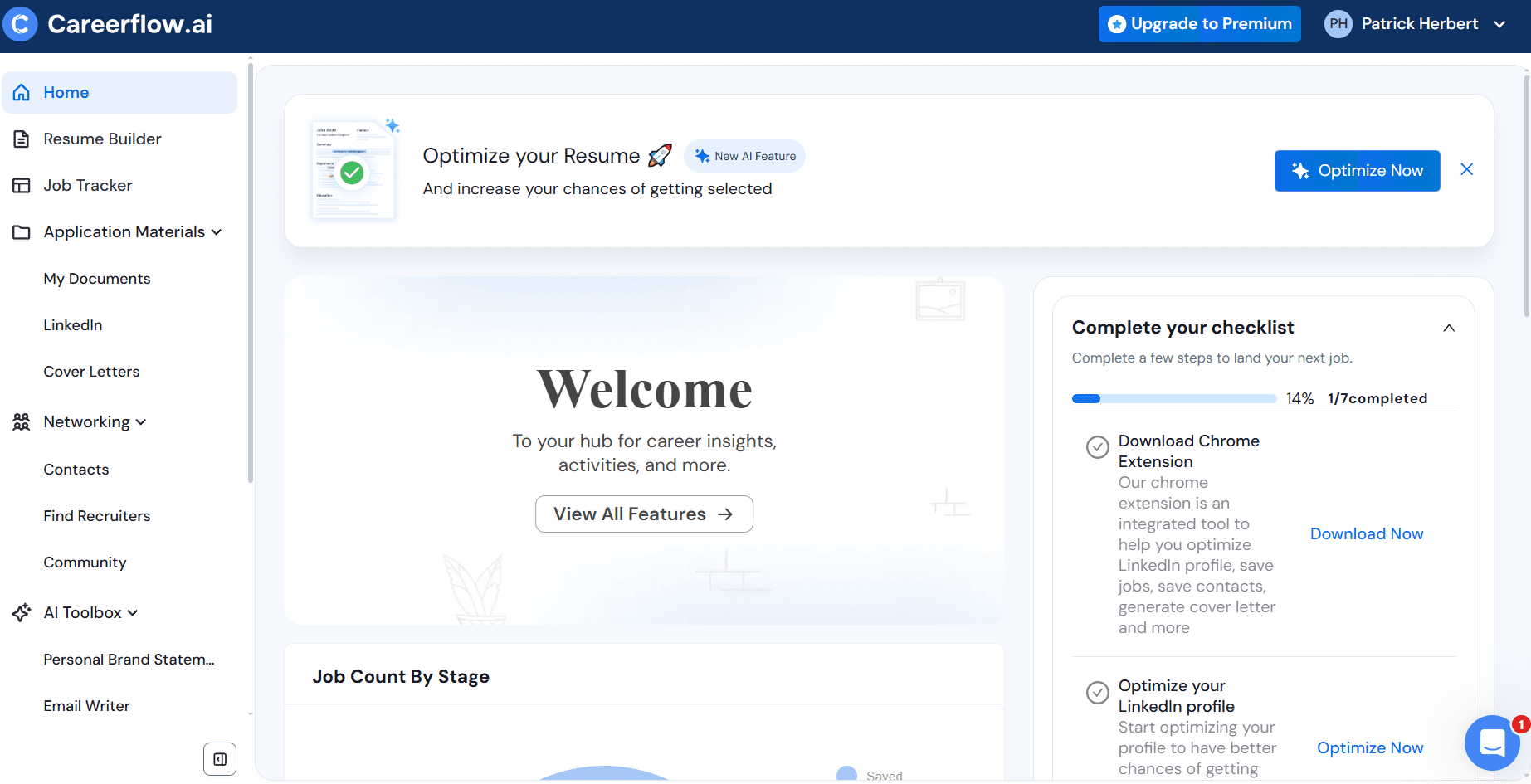Collapse the Application Materials section

click(x=217, y=232)
